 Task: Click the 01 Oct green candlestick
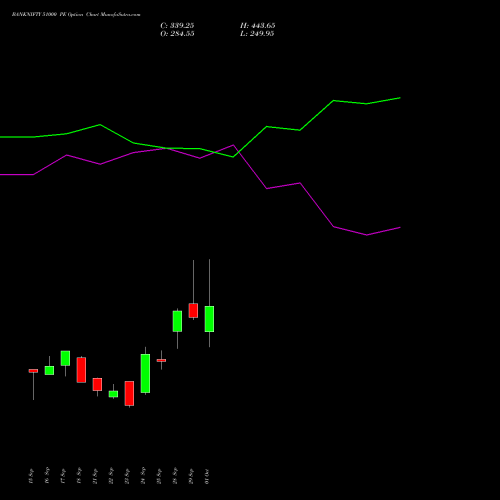209,319
